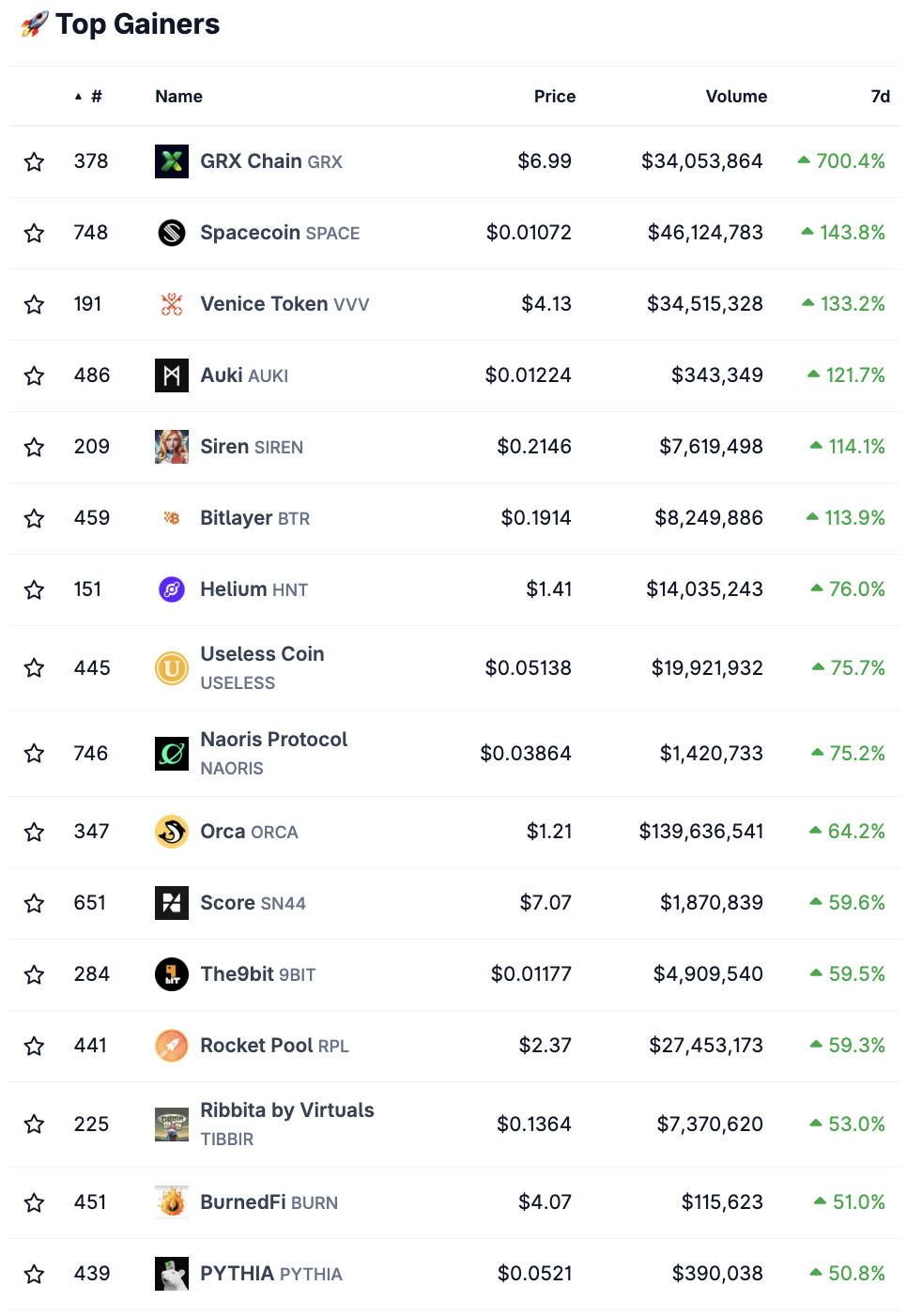The height and width of the screenshot is (1316, 922).
Task: Click the Useless Coin logo icon
Action: 171,667
